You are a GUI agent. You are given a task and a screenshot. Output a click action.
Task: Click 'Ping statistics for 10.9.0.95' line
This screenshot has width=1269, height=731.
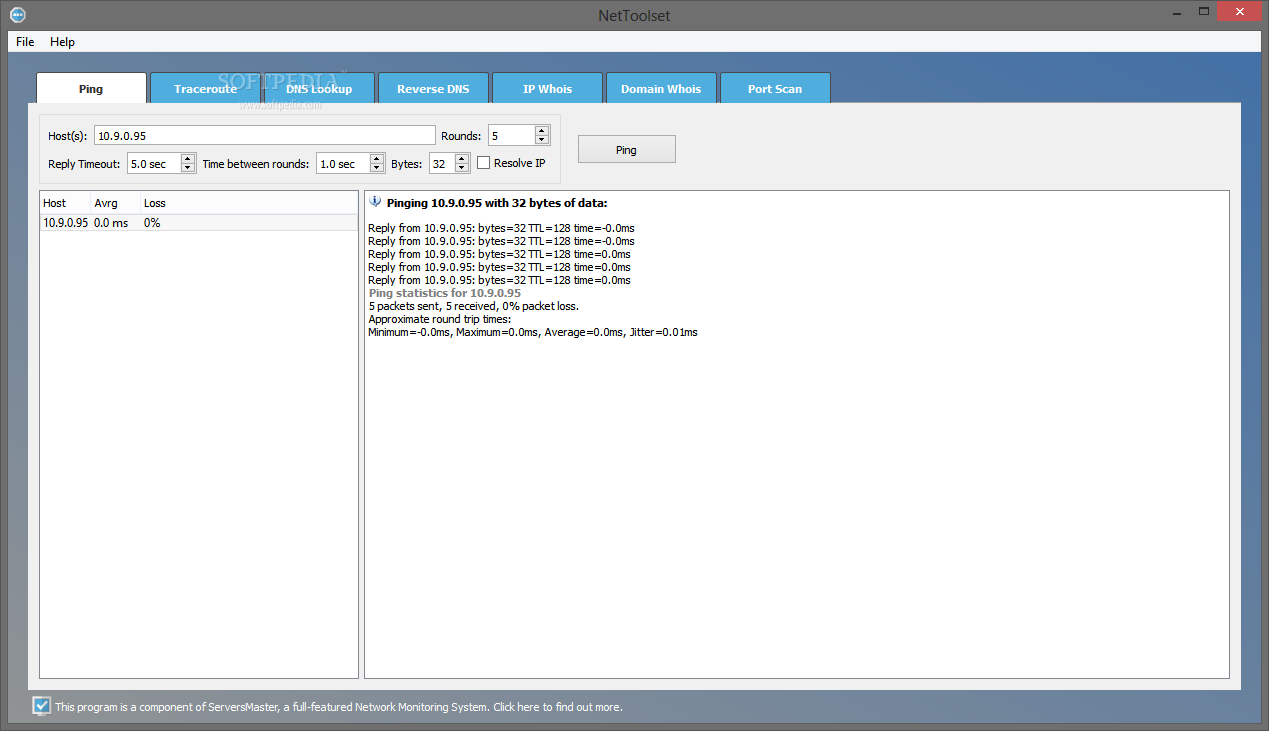coord(444,293)
